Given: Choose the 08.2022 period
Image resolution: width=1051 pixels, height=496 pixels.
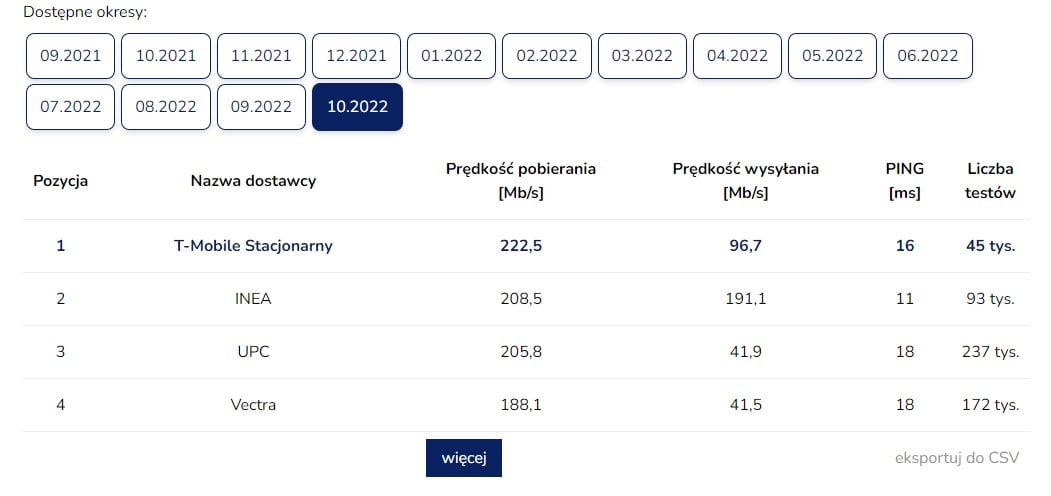Looking at the screenshot, I should pos(166,107).
